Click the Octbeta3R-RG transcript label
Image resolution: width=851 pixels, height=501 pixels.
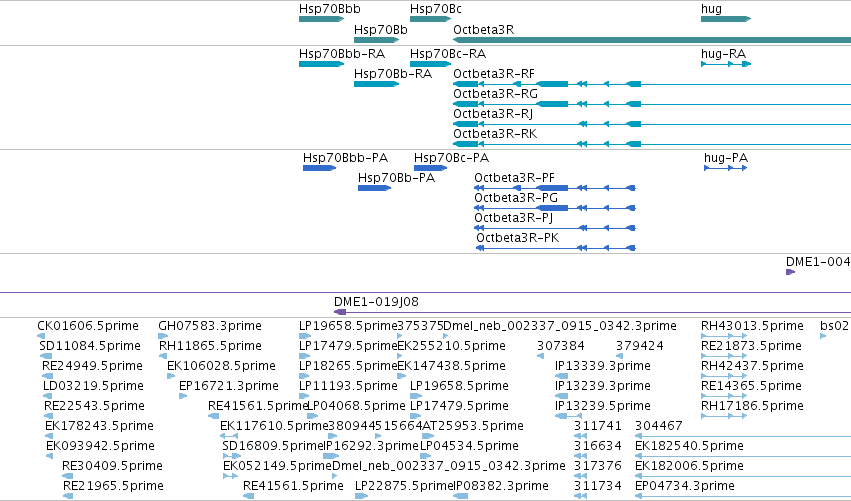(x=496, y=94)
